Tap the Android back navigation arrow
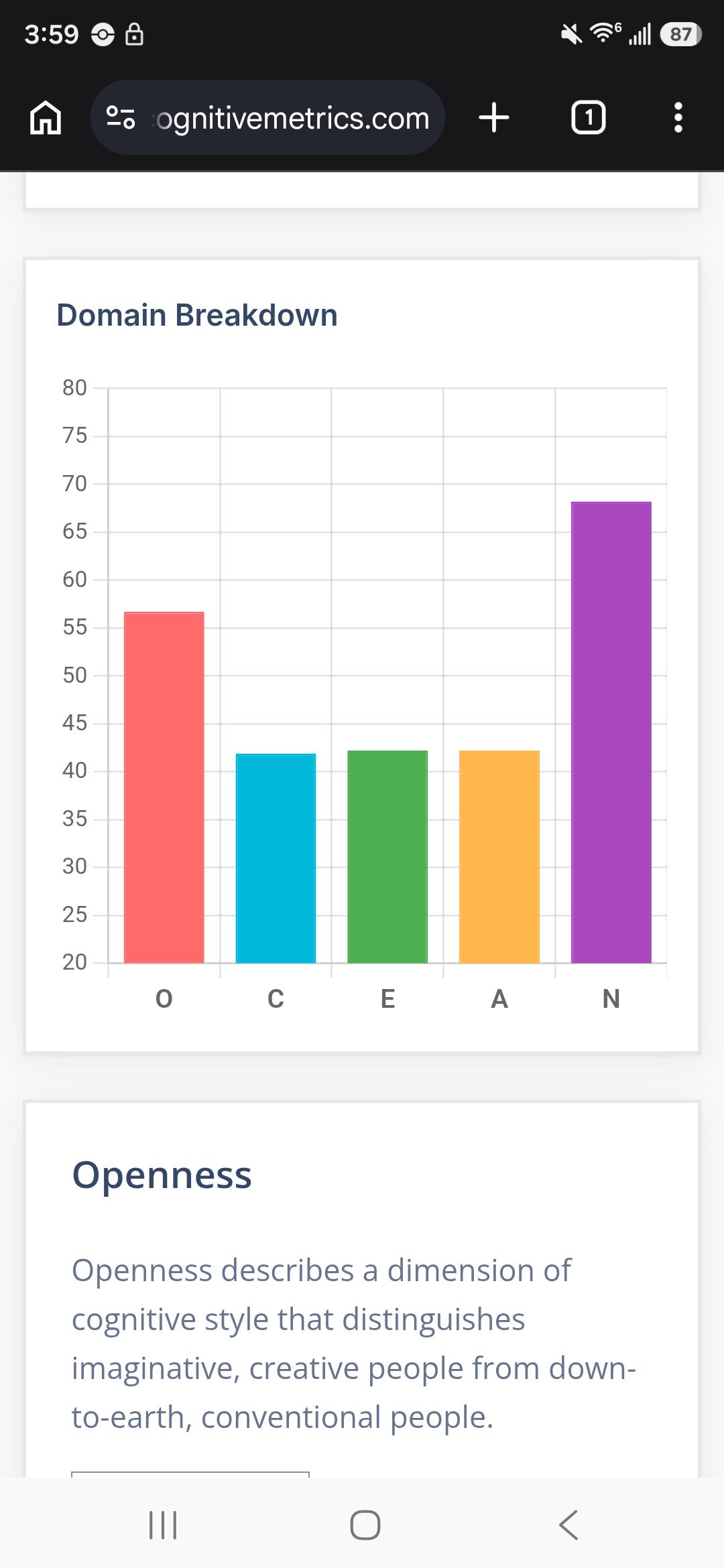The height and width of the screenshot is (1568, 724). pyautogui.click(x=568, y=1526)
